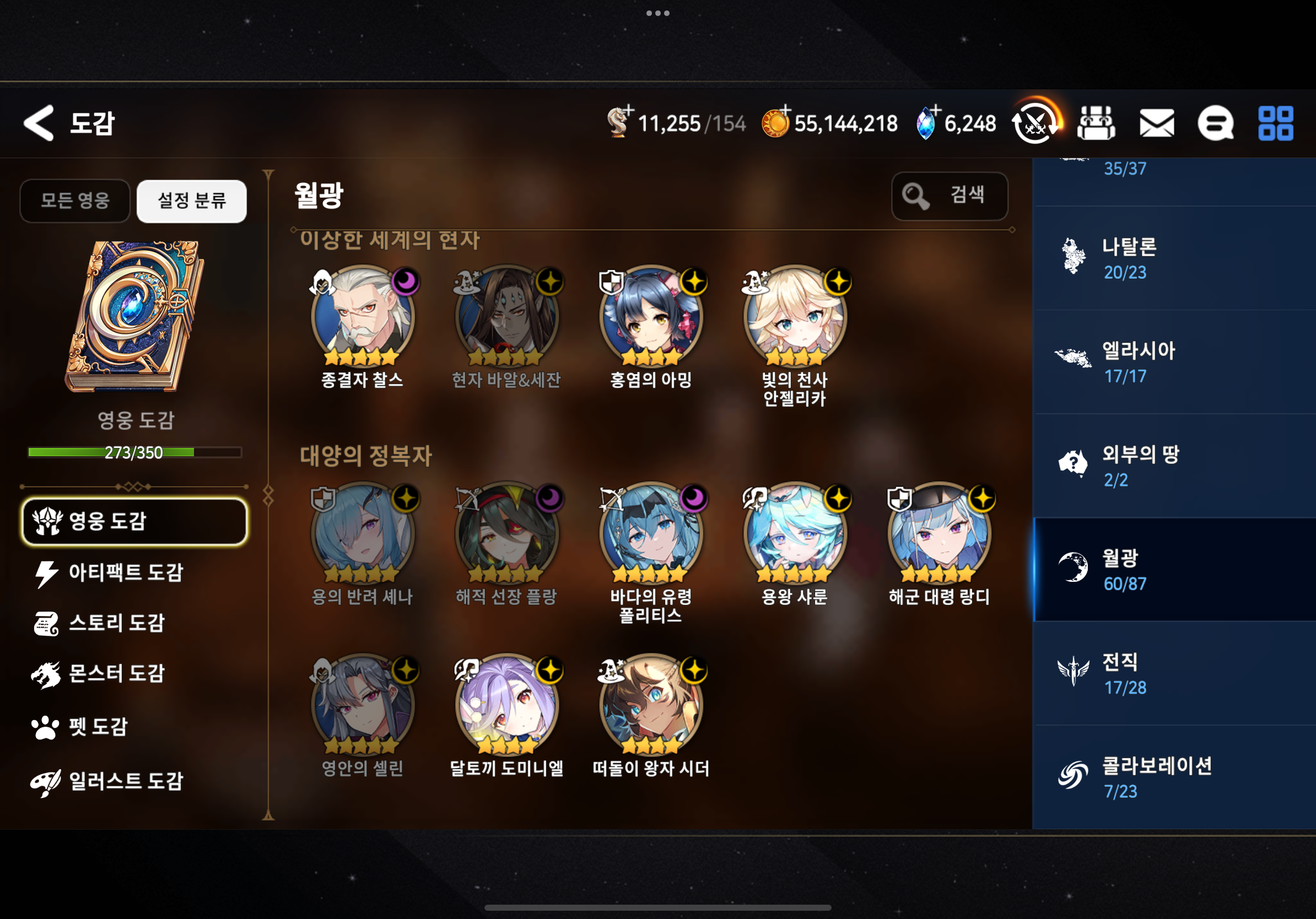Viewport: 1316px width, 919px height.
Task: Open the guild castle icon
Action: tap(1096, 123)
